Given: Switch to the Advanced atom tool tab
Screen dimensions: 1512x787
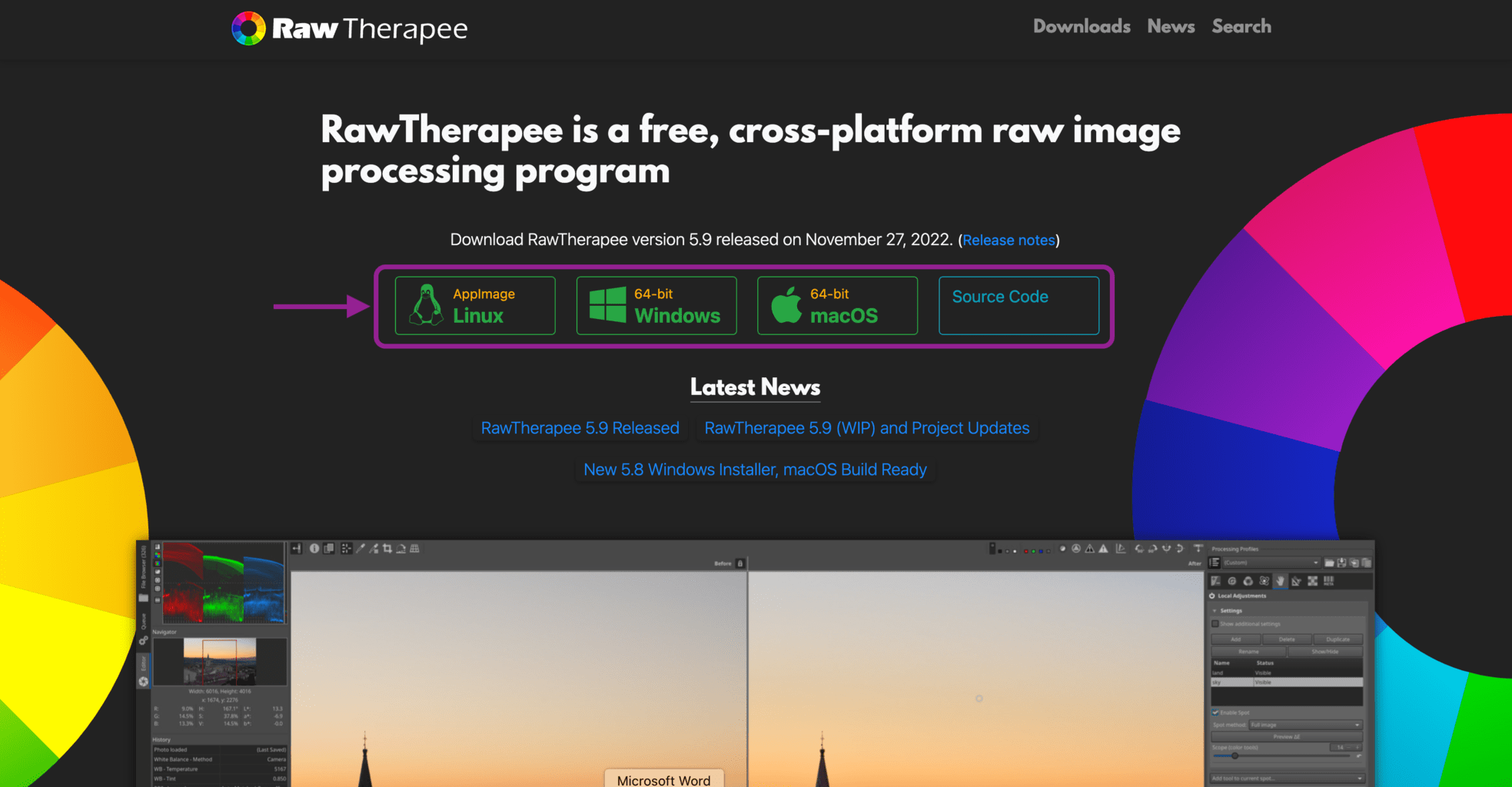Looking at the screenshot, I should pos(1264,581).
